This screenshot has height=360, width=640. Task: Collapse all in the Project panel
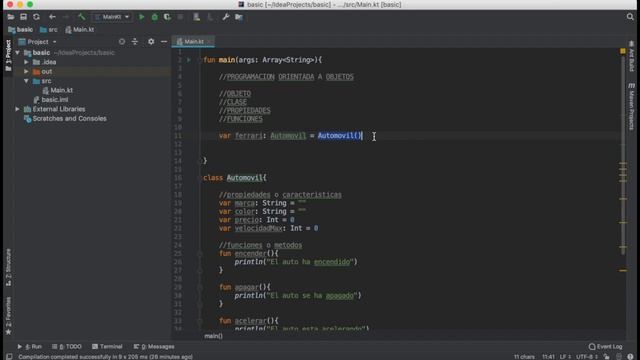pos(135,42)
